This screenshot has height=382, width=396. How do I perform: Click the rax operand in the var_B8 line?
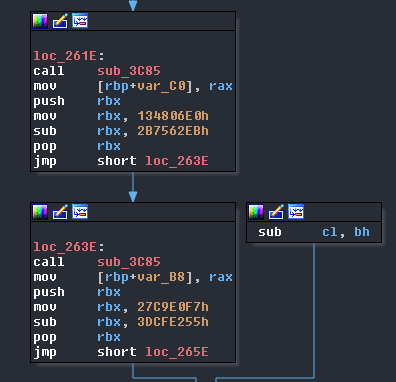pos(221,277)
